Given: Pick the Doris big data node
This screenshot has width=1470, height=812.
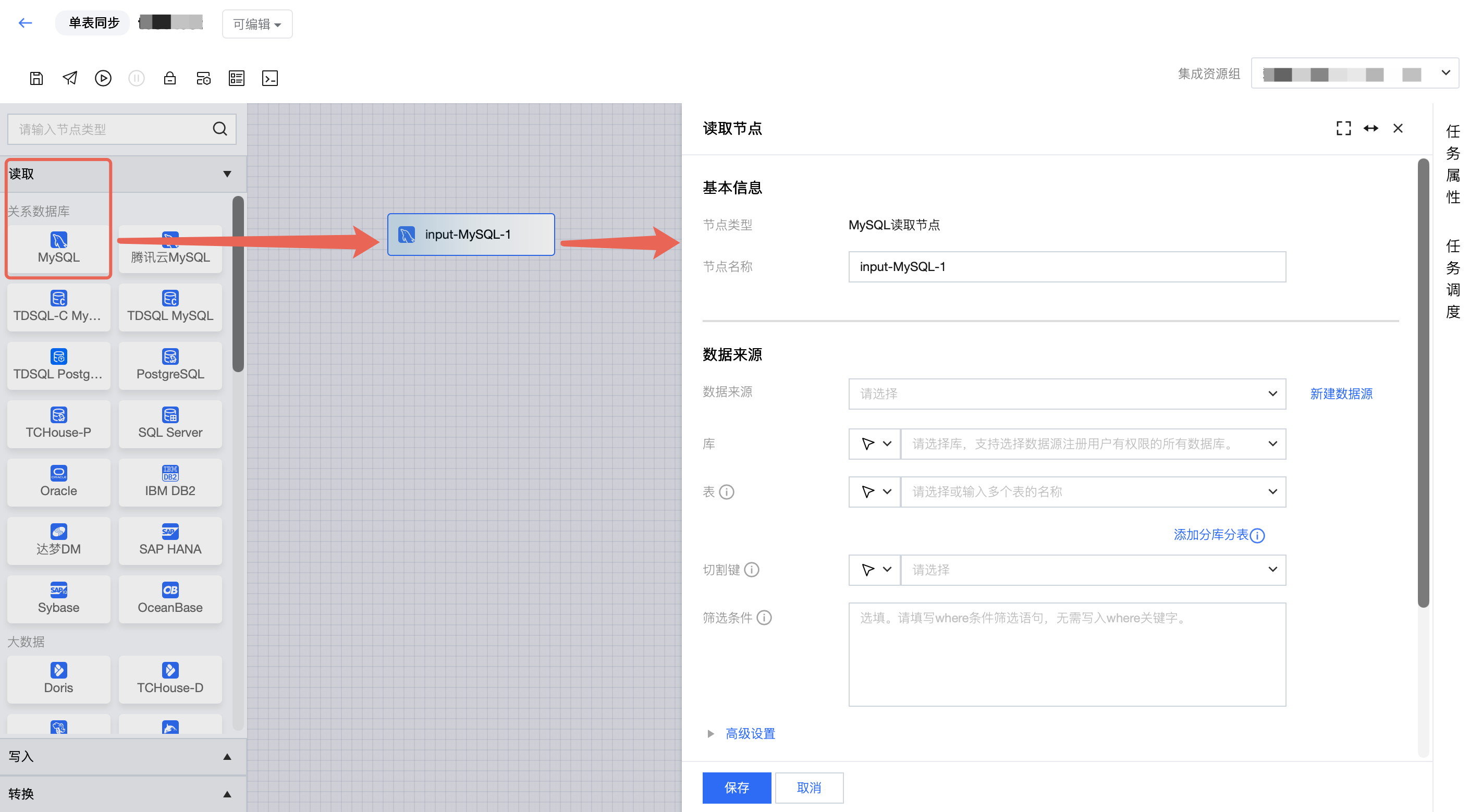Looking at the screenshot, I should coord(58,679).
